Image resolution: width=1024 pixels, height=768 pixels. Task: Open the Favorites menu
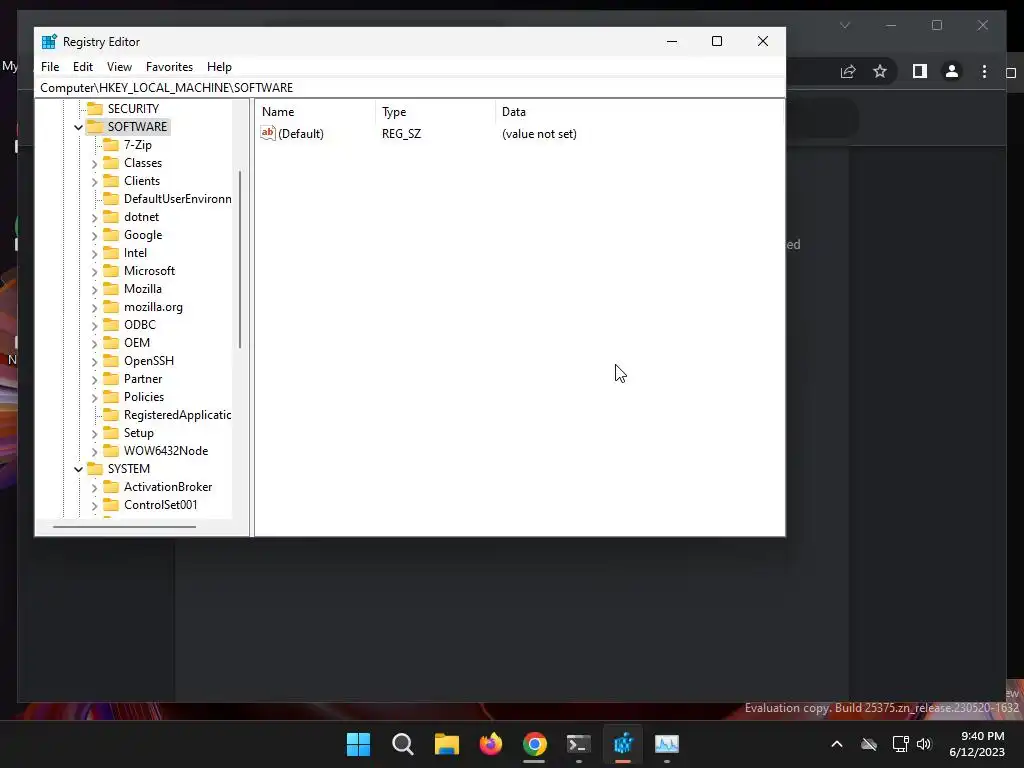(169, 67)
